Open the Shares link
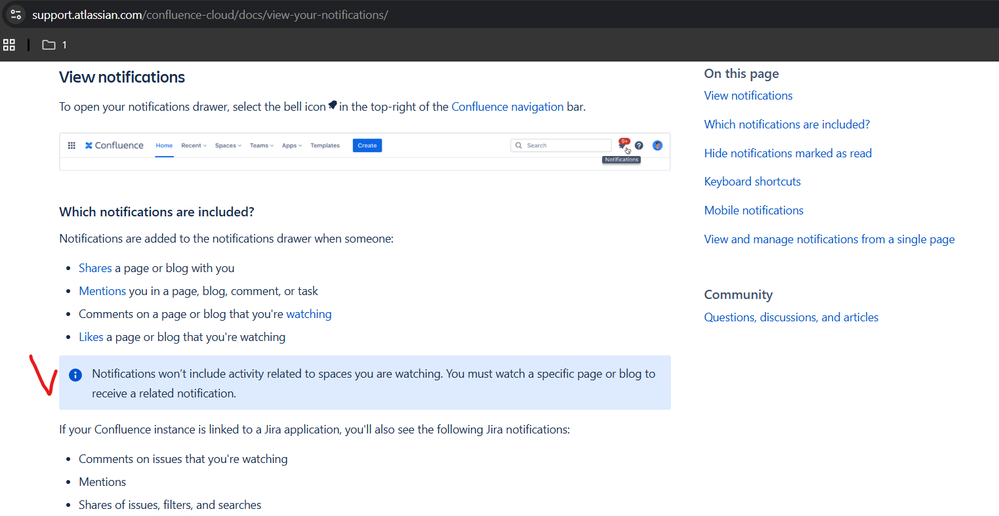The width and height of the screenshot is (999, 516). click(95, 268)
